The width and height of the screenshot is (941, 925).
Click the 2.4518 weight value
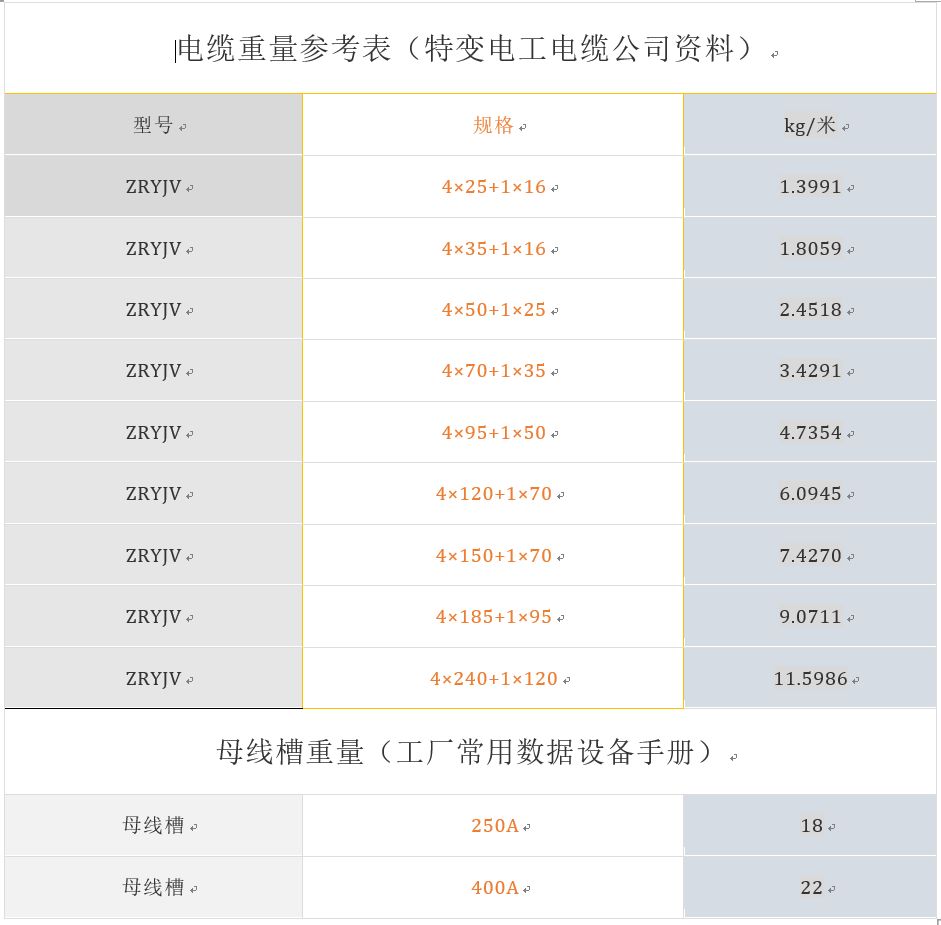(x=810, y=310)
